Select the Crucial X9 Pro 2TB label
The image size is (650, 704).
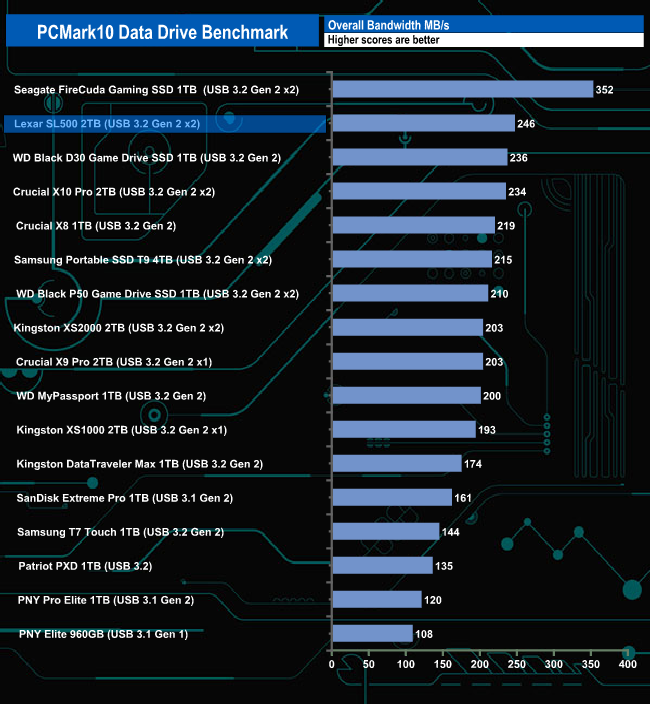point(114,362)
